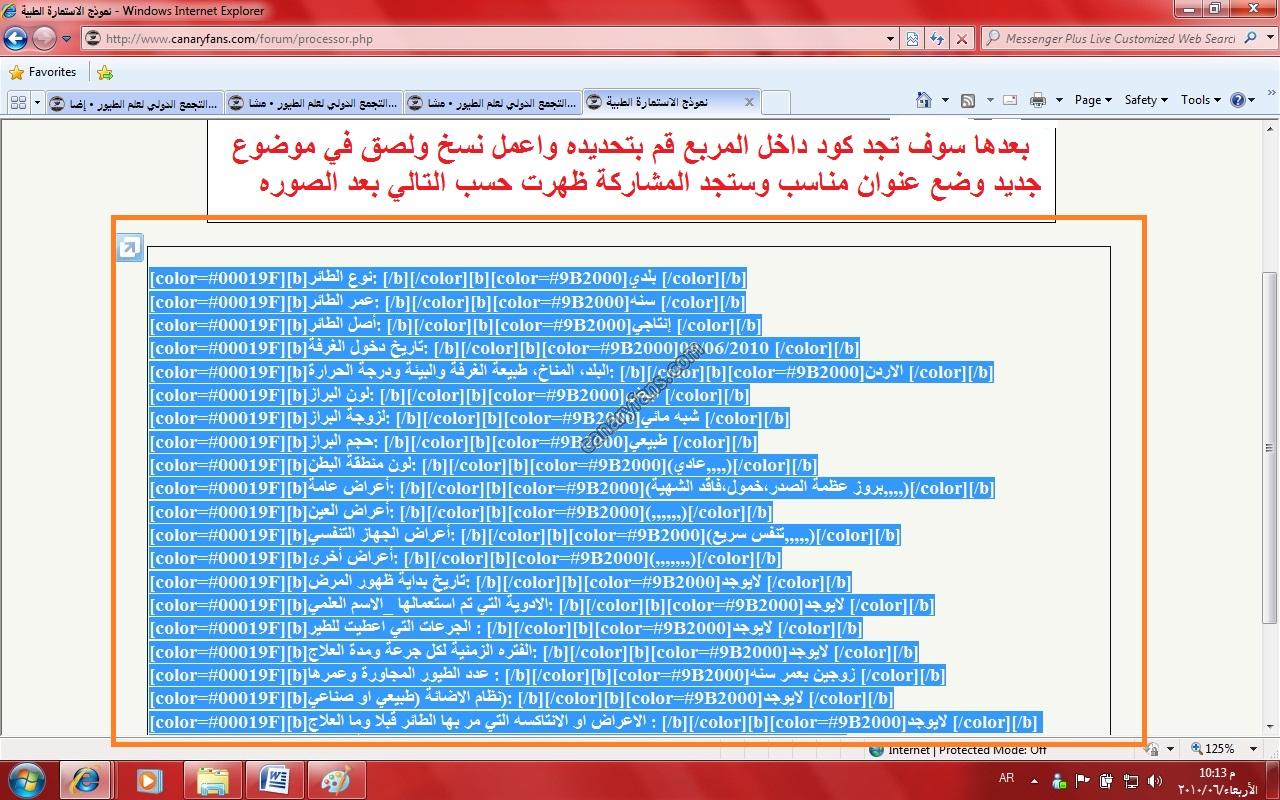Open the Quick Tabs thumbnail view

[x=18, y=102]
